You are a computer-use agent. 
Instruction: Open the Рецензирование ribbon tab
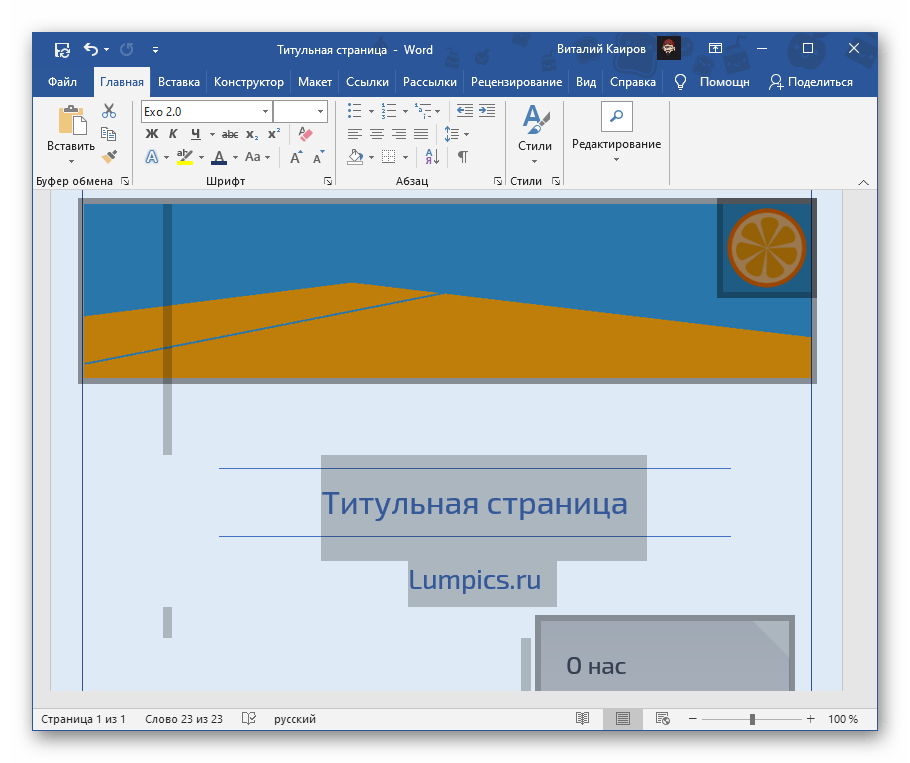[517, 82]
